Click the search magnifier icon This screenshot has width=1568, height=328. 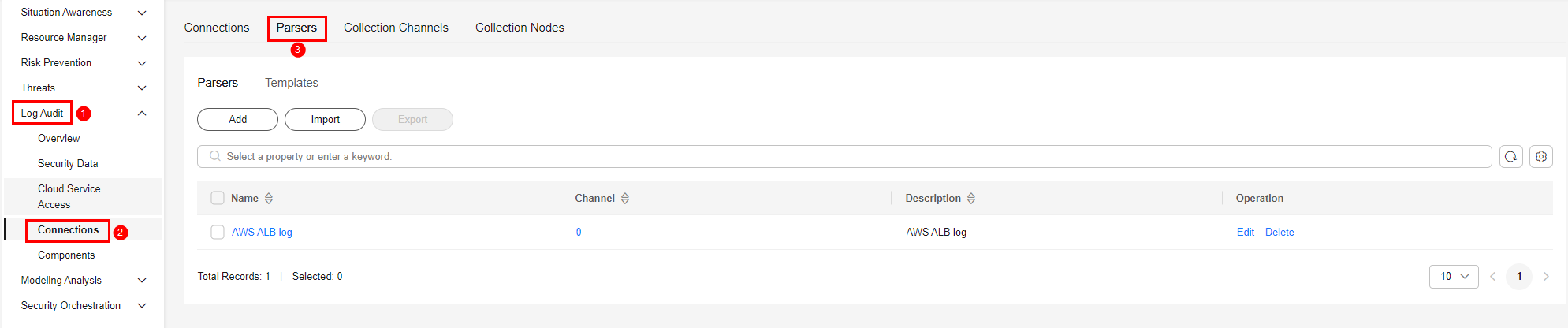(214, 157)
